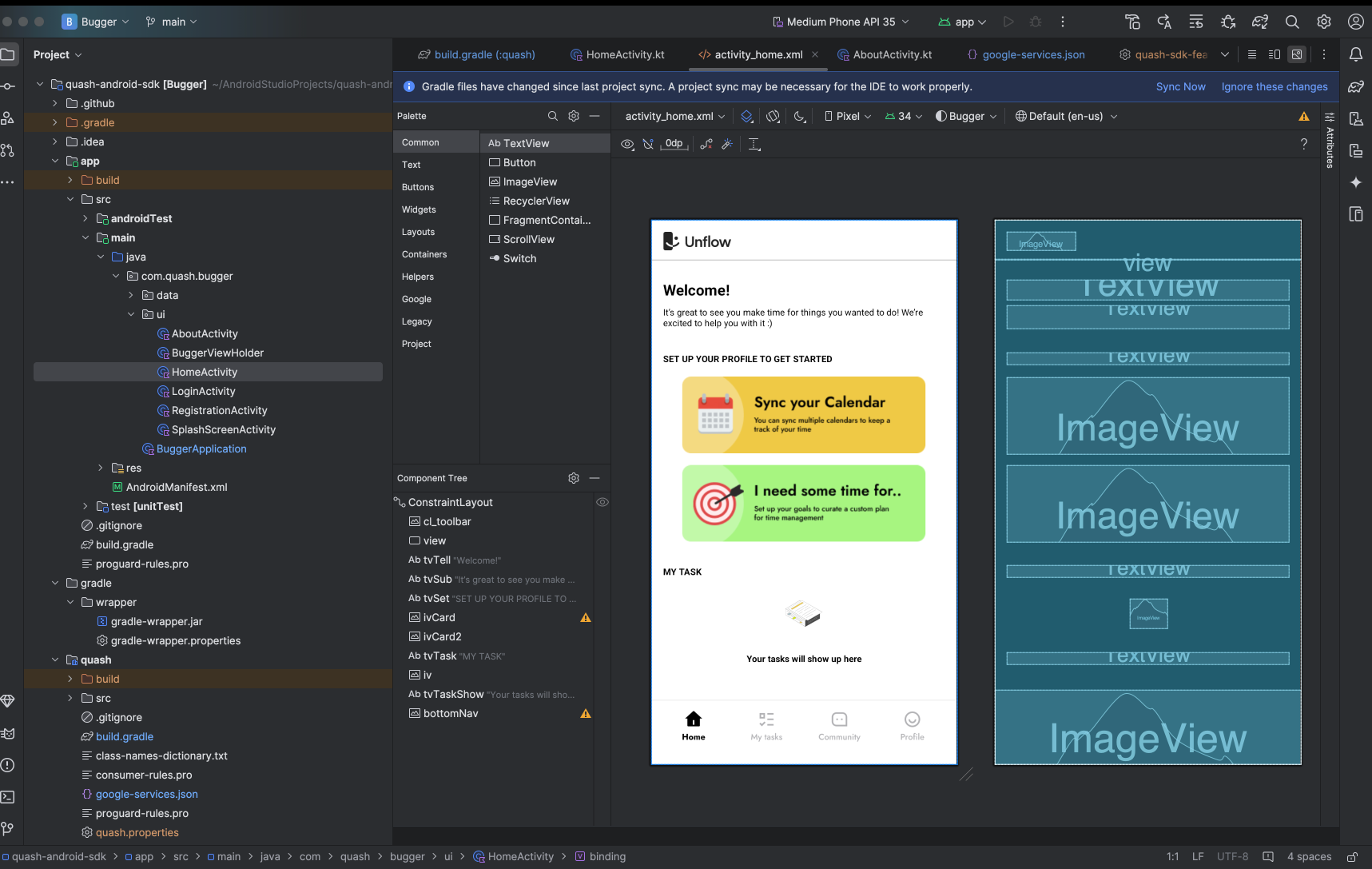Click the orientation rotate icon in design toolbar
The width and height of the screenshot is (1372, 869).
click(x=773, y=117)
